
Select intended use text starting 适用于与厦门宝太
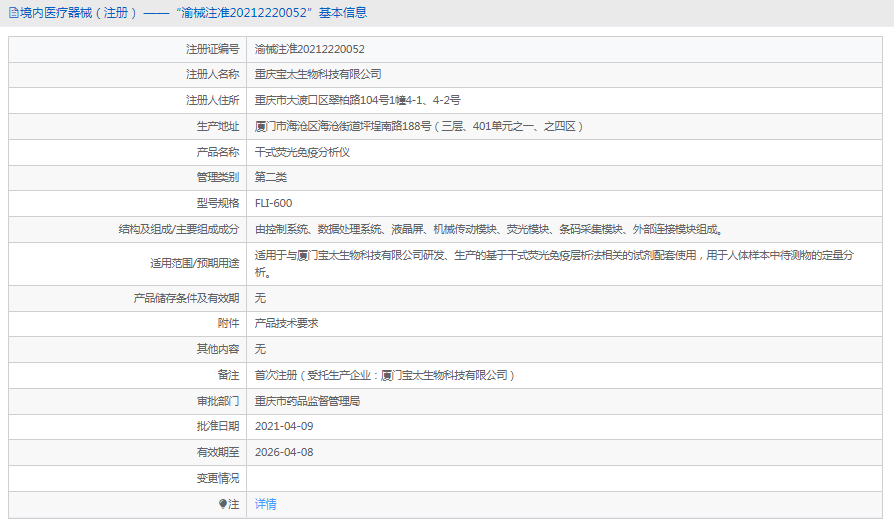pos(554,264)
